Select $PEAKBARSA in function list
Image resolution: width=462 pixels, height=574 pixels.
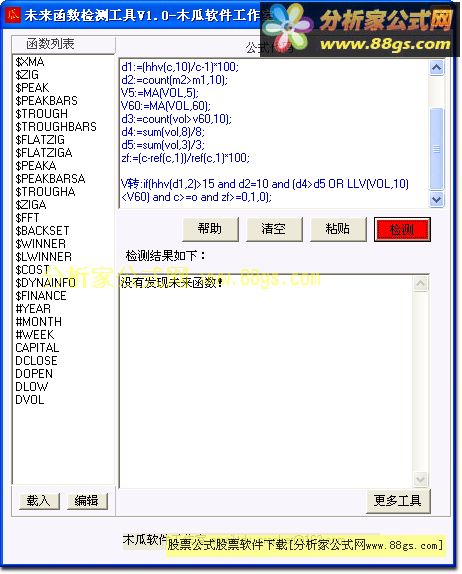coord(50,179)
